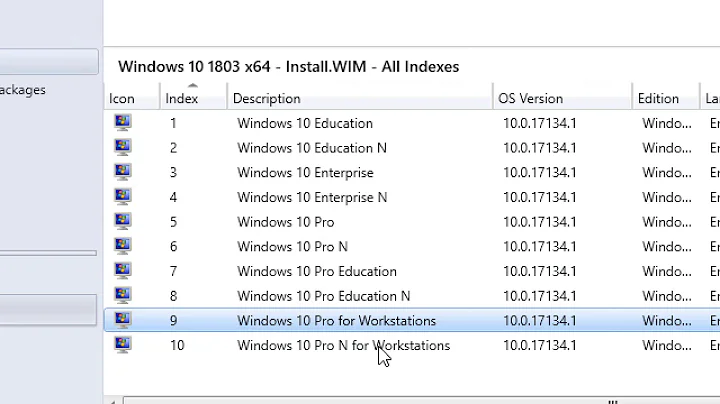Select the 'Windows 10 Pro Education N' description
Screen dimensions: 720x404
pos(324,297)
